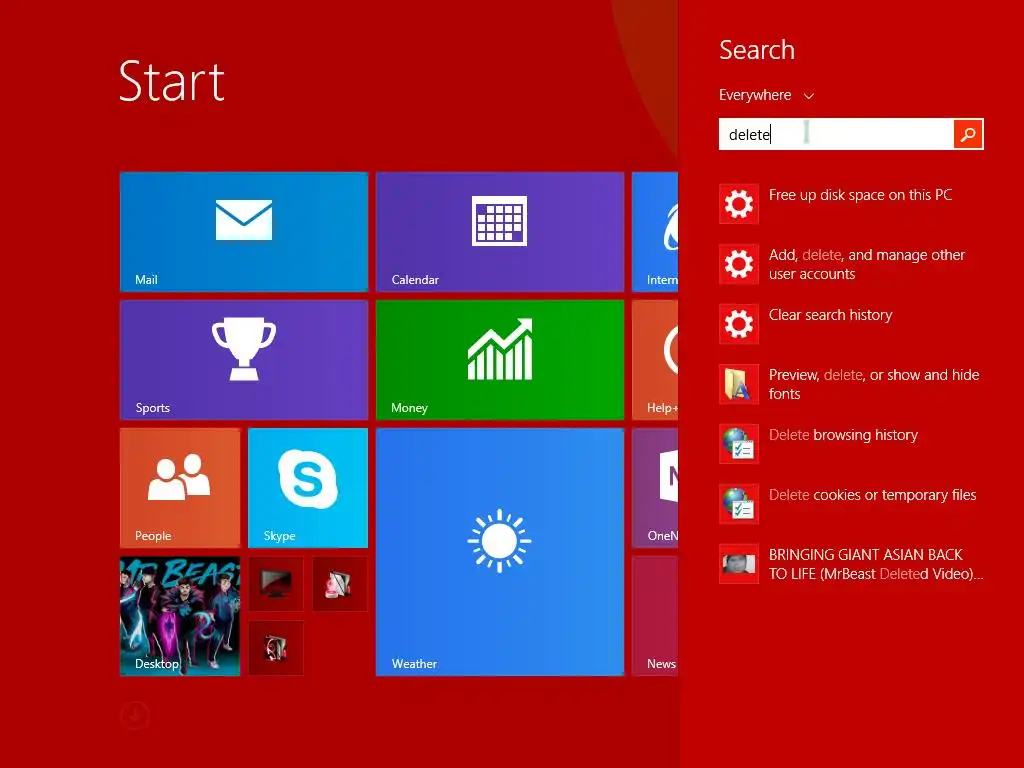The width and height of the screenshot is (1024, 768).
Task: Click globe icon beside Delete browsing history
Action: coord(739,444)
